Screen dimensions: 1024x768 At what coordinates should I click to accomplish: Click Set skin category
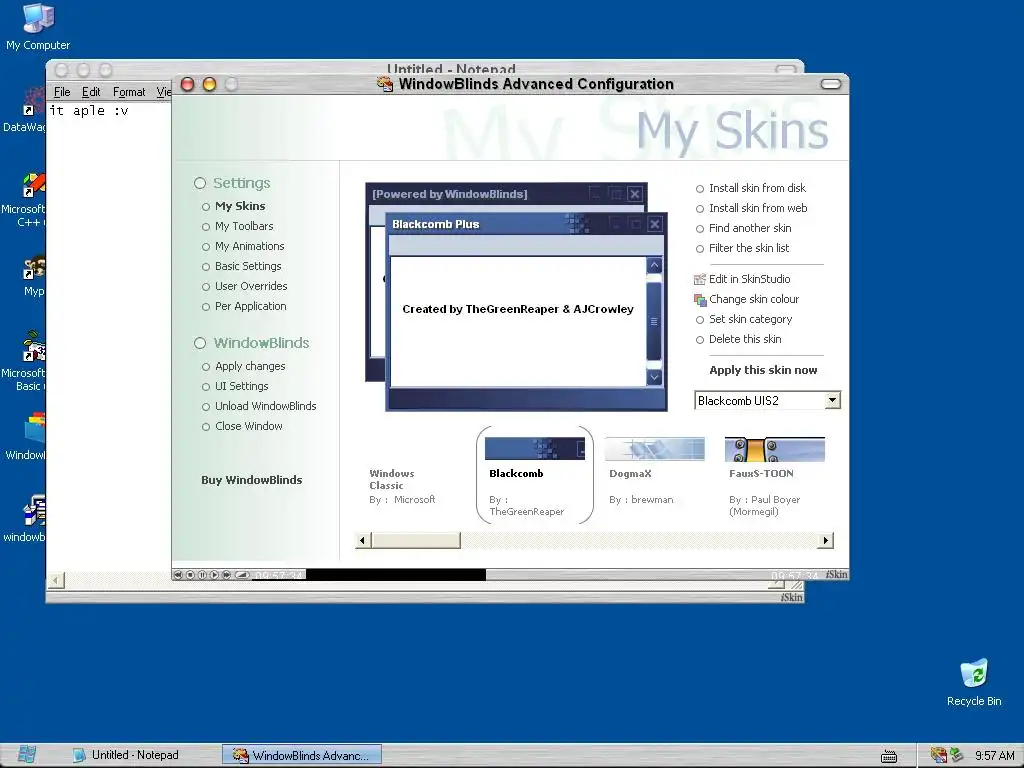tap(750, 319)
